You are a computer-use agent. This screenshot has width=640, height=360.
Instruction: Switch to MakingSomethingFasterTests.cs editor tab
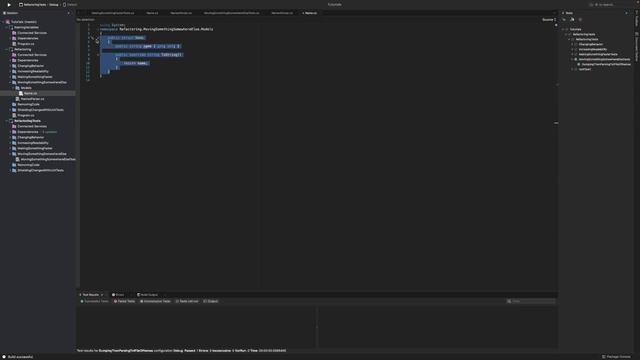pyautogui.click(x=113, y=13)
